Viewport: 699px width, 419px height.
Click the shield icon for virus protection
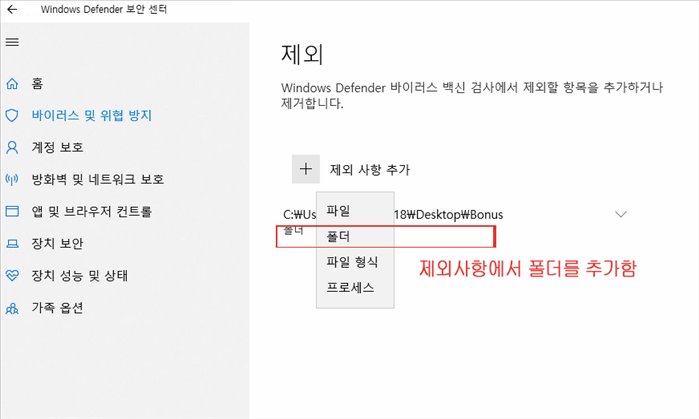tap(12, 115)
